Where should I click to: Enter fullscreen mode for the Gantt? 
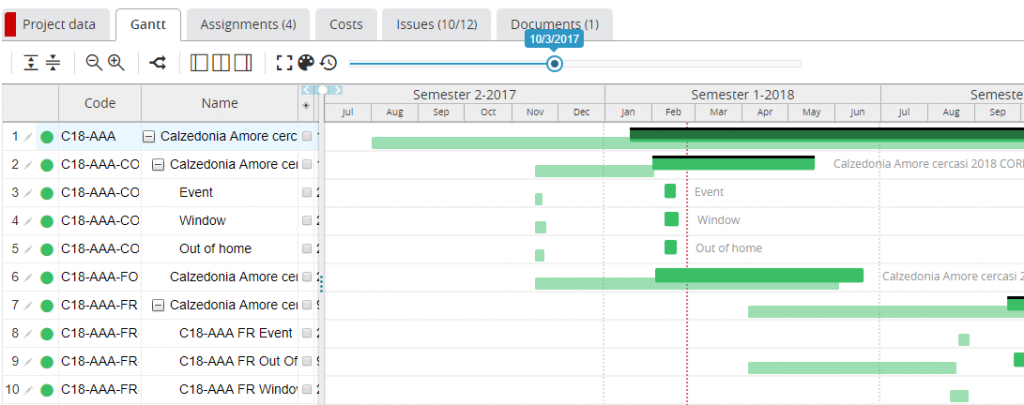(x=285, y=63)
